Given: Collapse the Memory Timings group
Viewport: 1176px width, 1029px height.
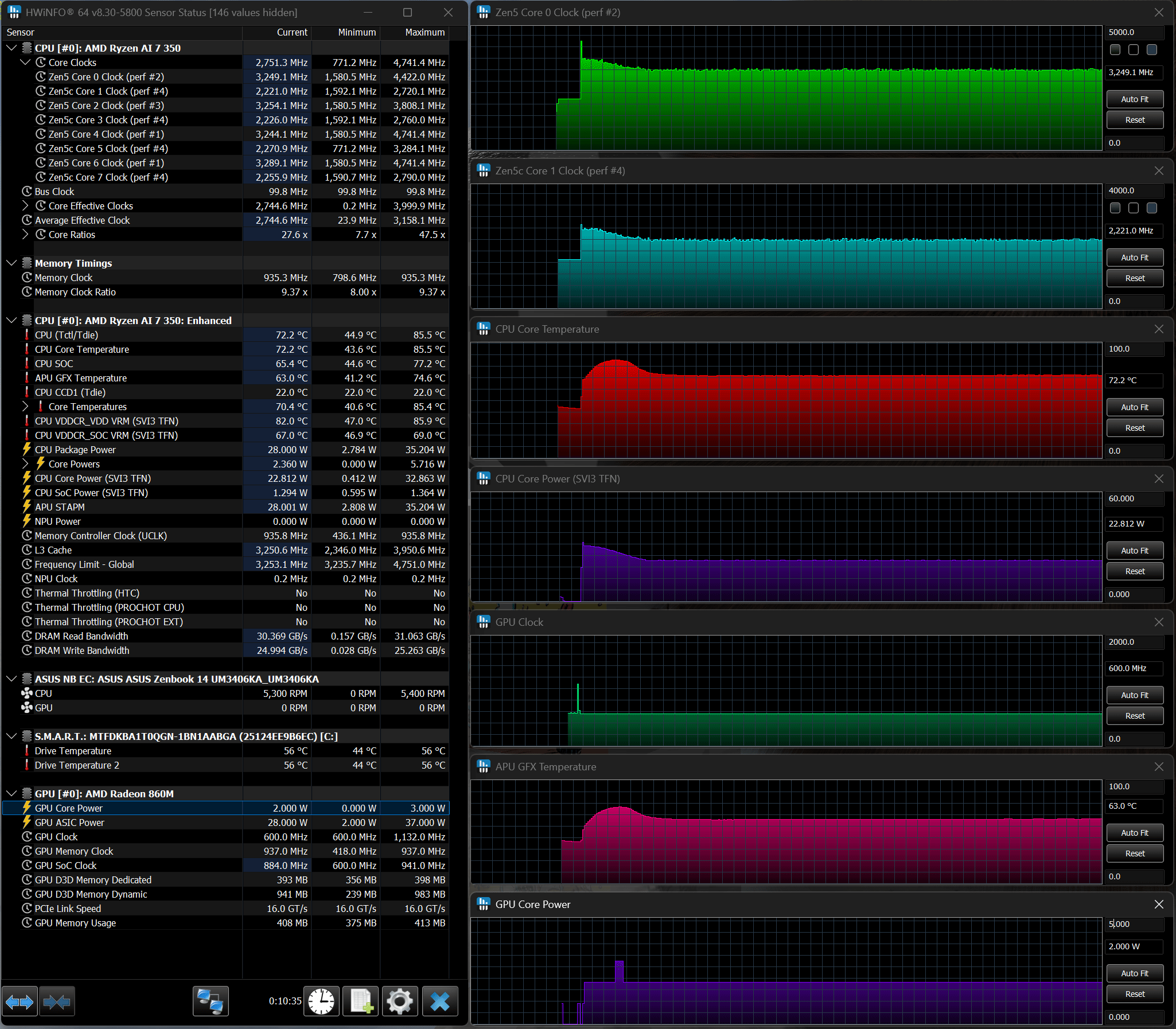Looking at the screenshot, I should (x=11, y=263).
